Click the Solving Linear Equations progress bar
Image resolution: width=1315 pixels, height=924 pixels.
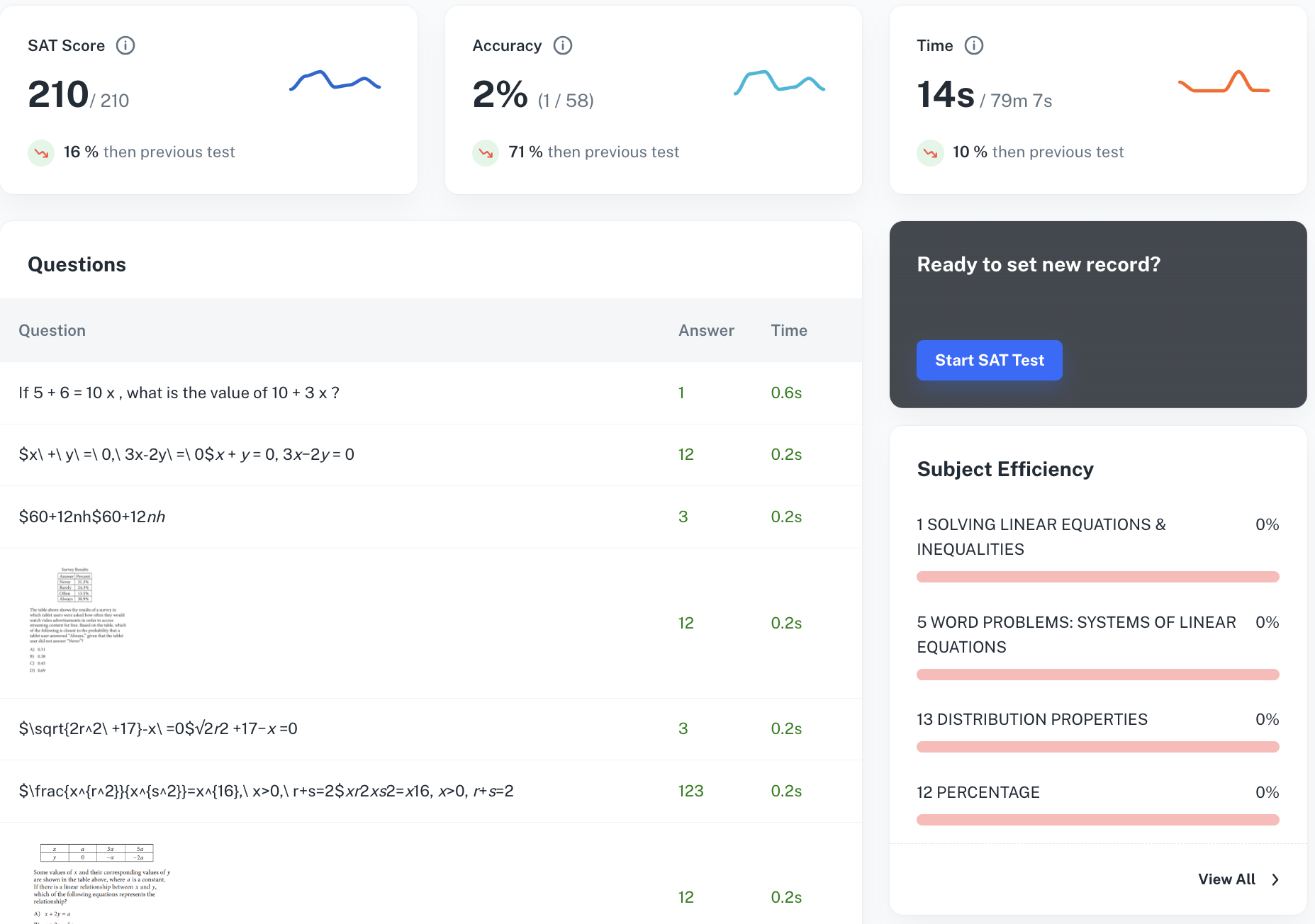click(x=1097, y=577)
